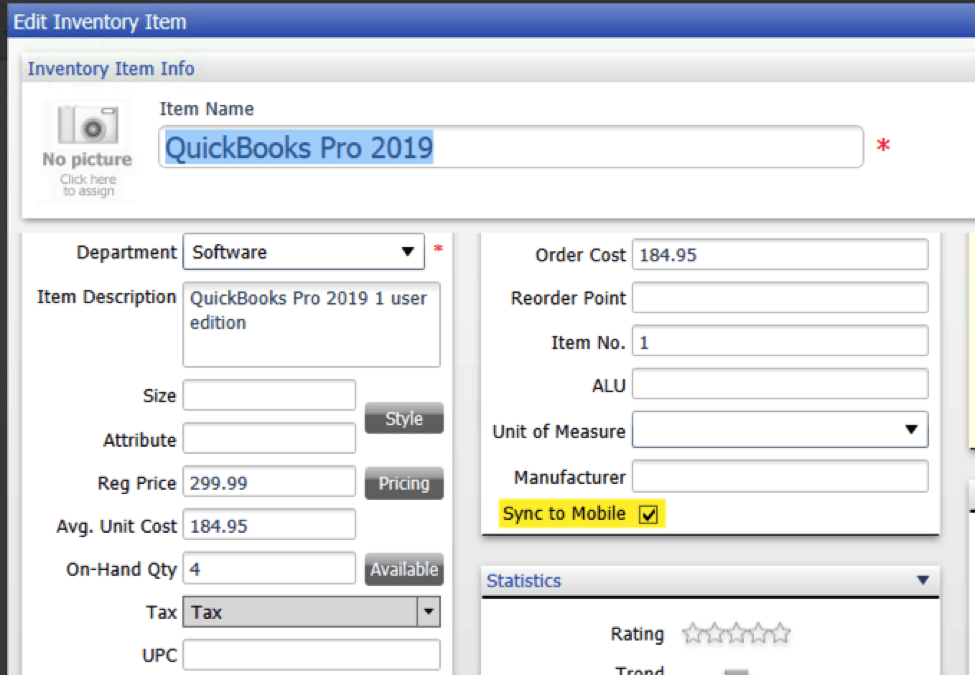Collapse the Statistics section arrow
975x675 pixels.
click(x=923, y=581)
